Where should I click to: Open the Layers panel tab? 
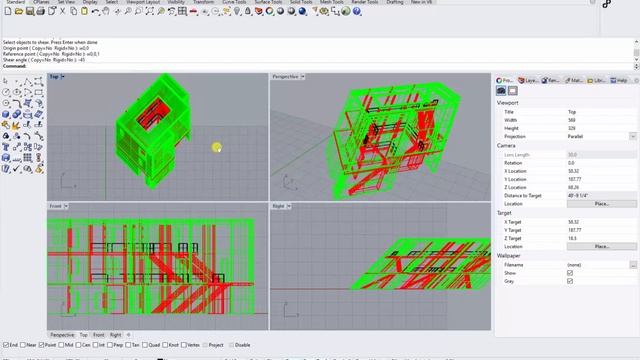[528, 80]
